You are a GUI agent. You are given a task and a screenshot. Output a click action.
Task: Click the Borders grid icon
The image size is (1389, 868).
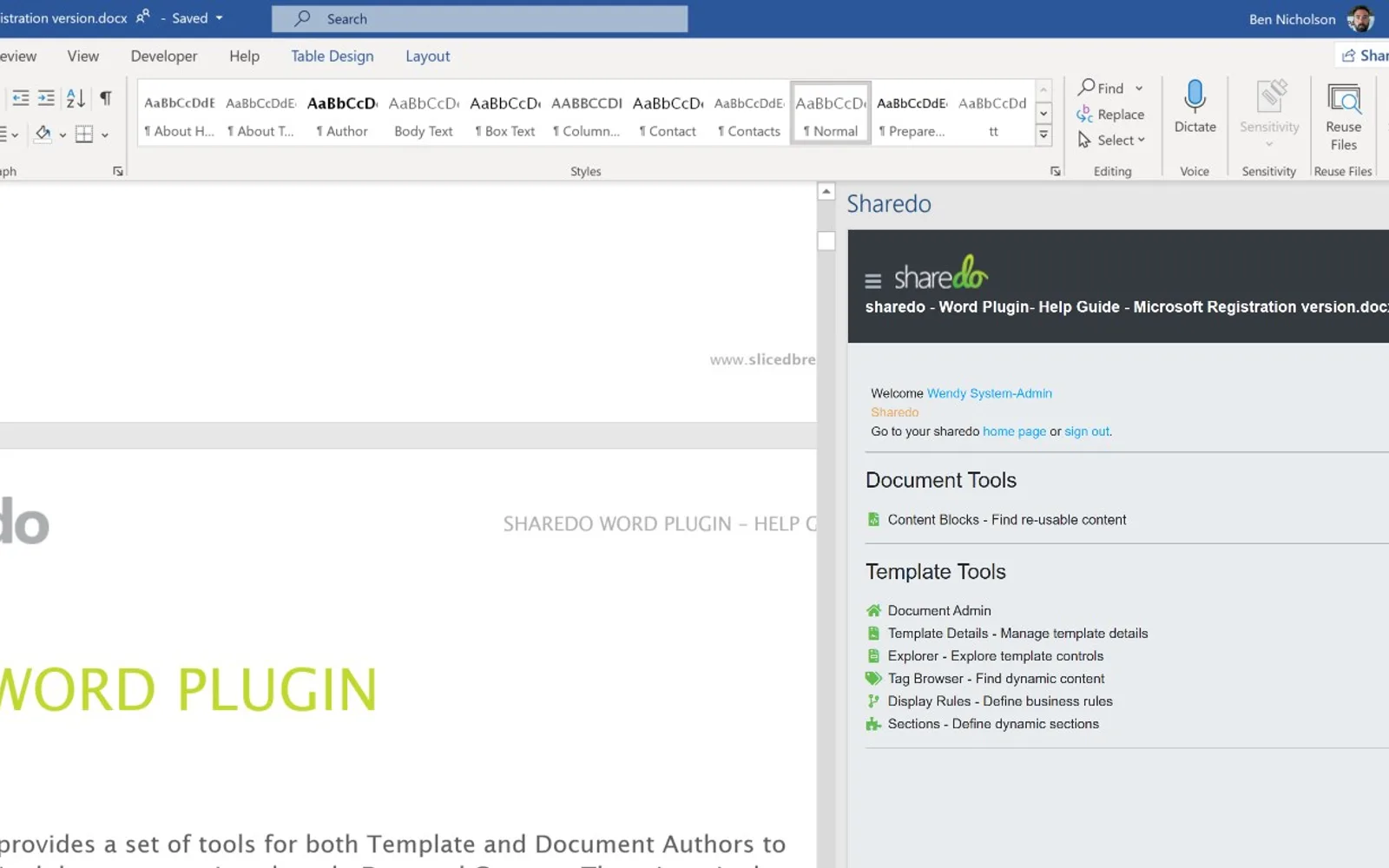pos(84,134)
